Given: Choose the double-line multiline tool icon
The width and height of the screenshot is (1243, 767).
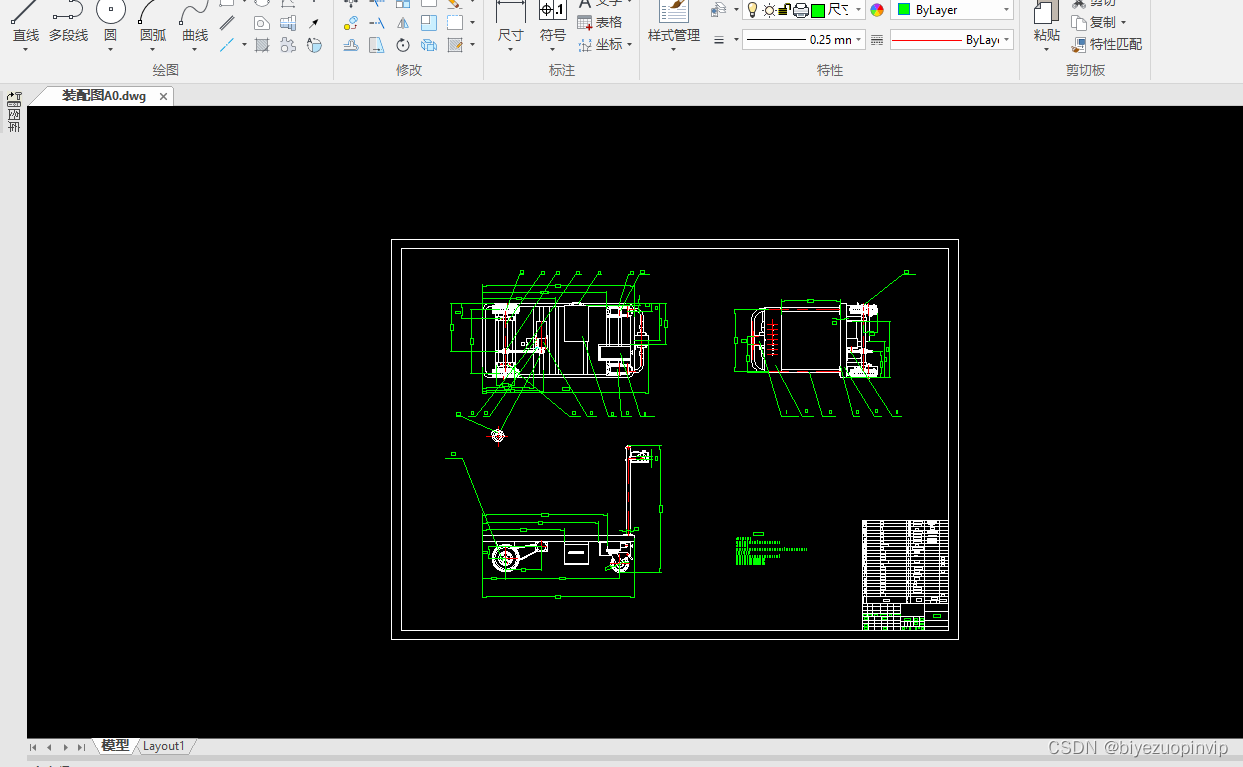Looking at the screenshot, I should click(x=227, y=23).
